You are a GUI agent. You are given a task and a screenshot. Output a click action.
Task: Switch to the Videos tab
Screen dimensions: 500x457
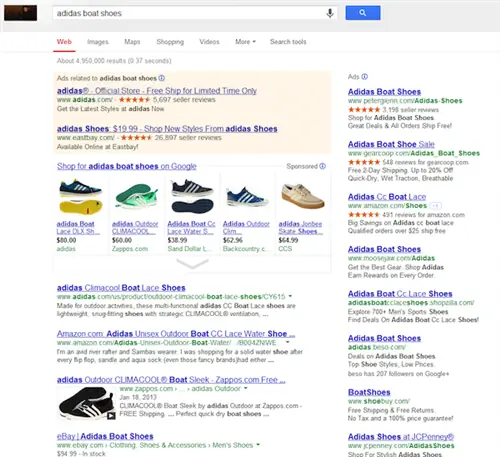coord(209,42)
